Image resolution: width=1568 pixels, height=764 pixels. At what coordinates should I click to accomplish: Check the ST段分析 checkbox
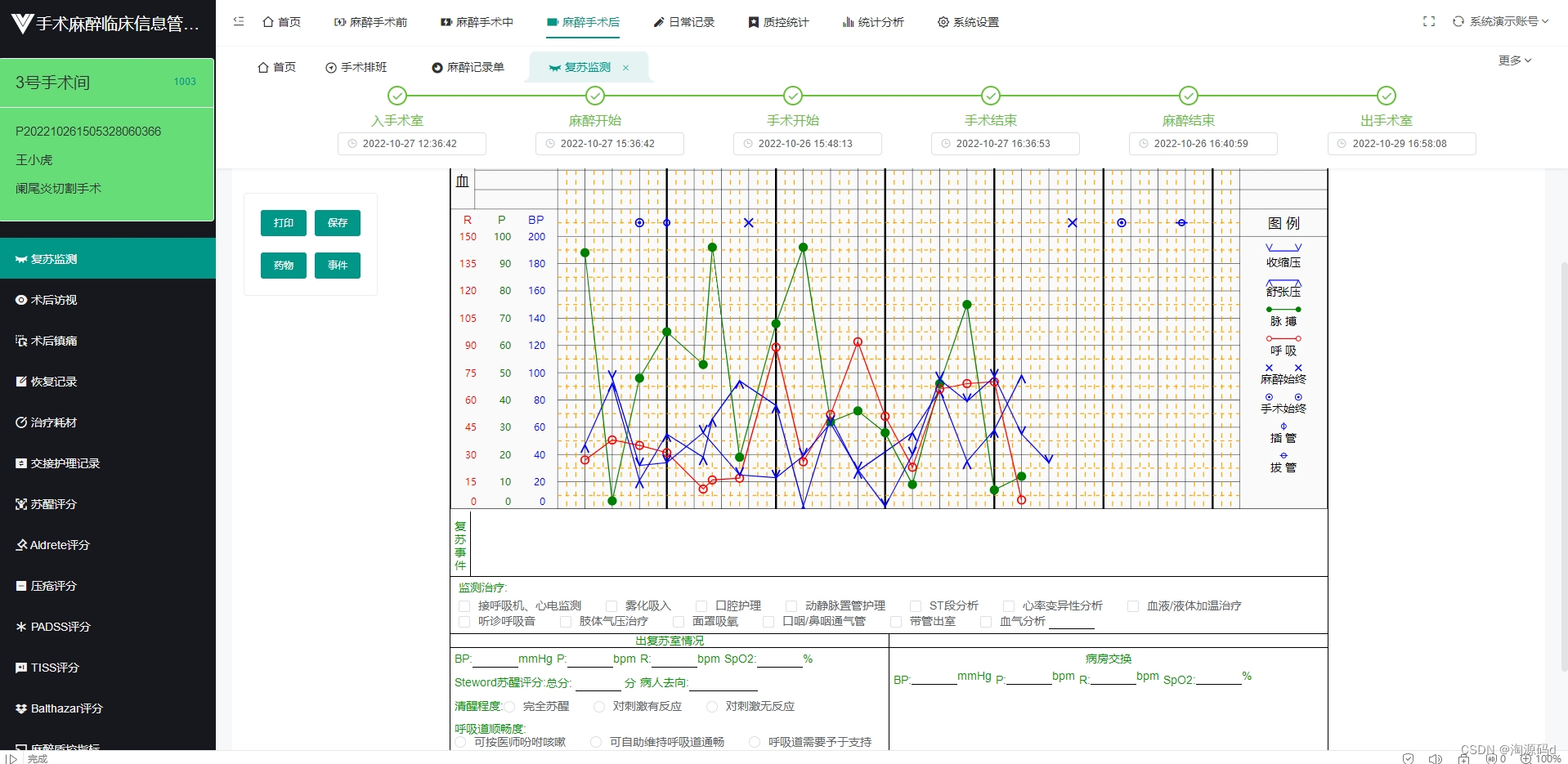[916, 606]
